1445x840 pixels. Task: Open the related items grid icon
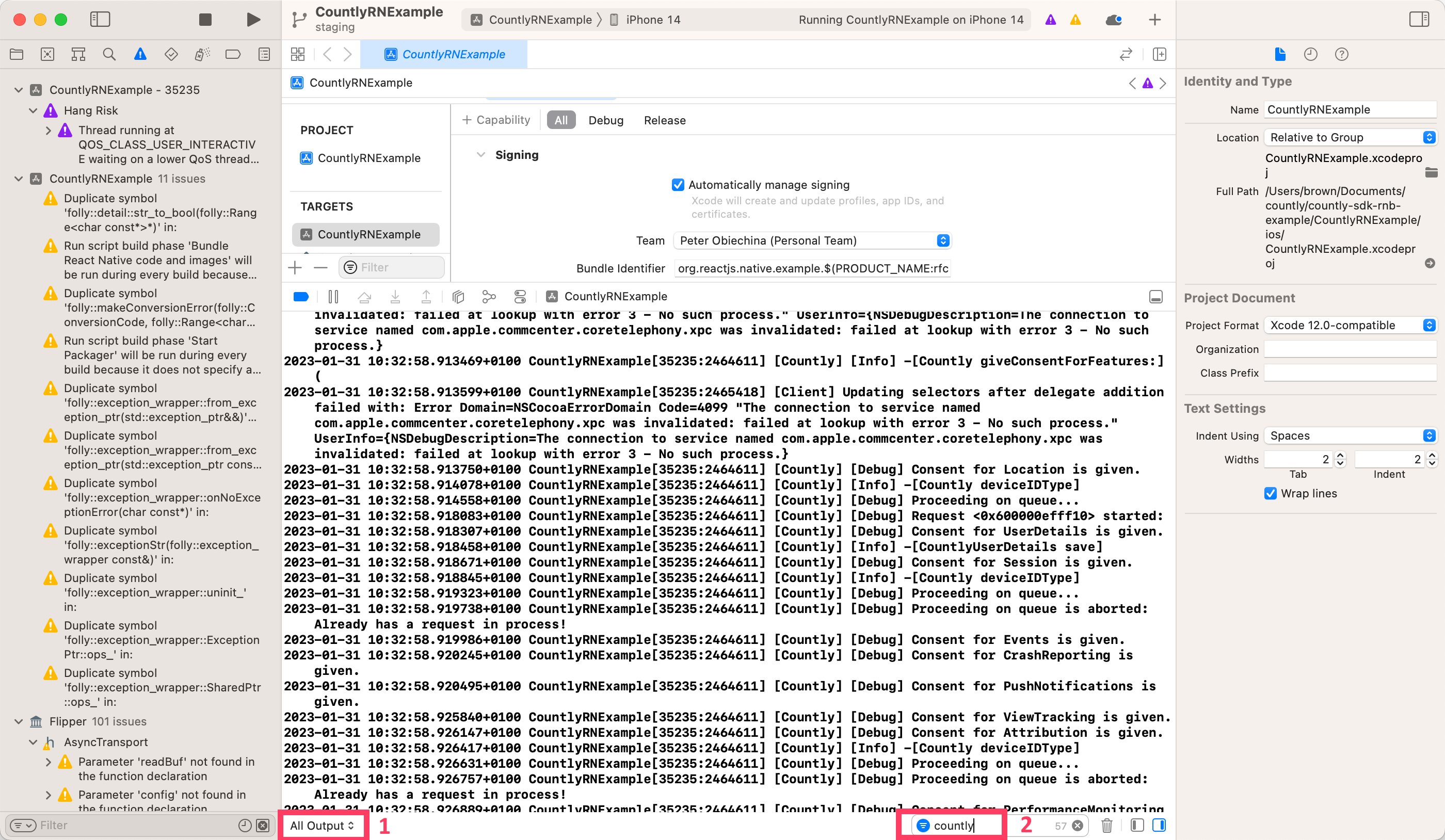[x=298, y=55]
